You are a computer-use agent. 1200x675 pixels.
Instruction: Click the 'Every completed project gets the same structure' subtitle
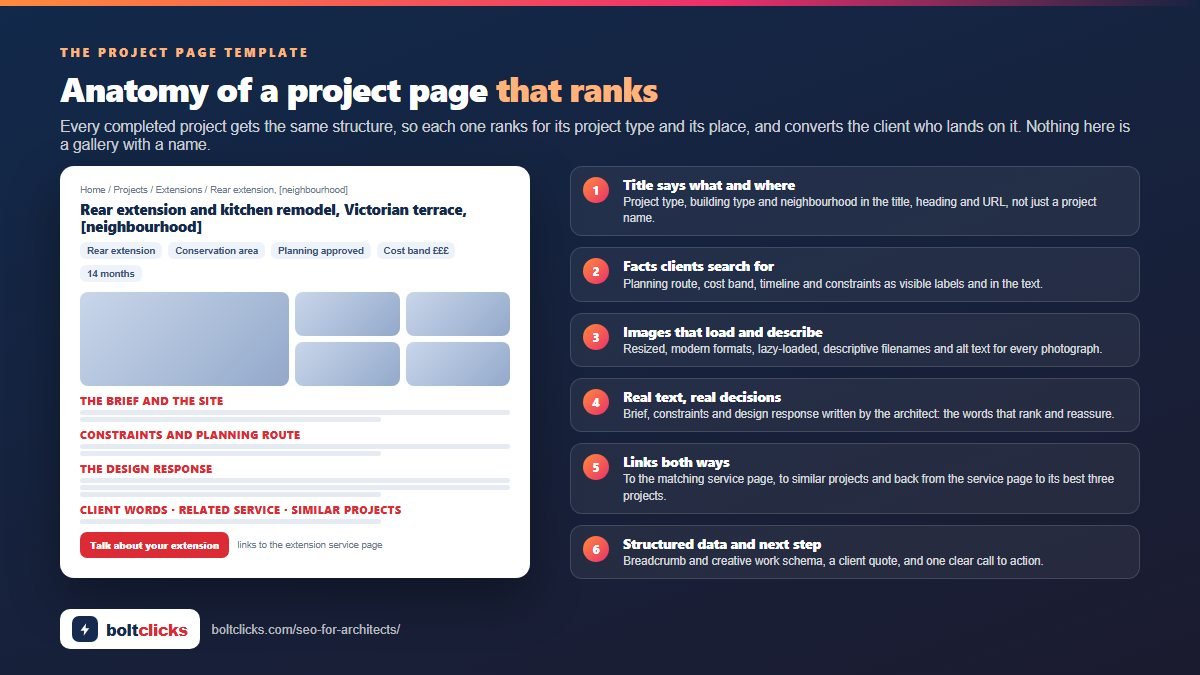(x=595, y=135)
